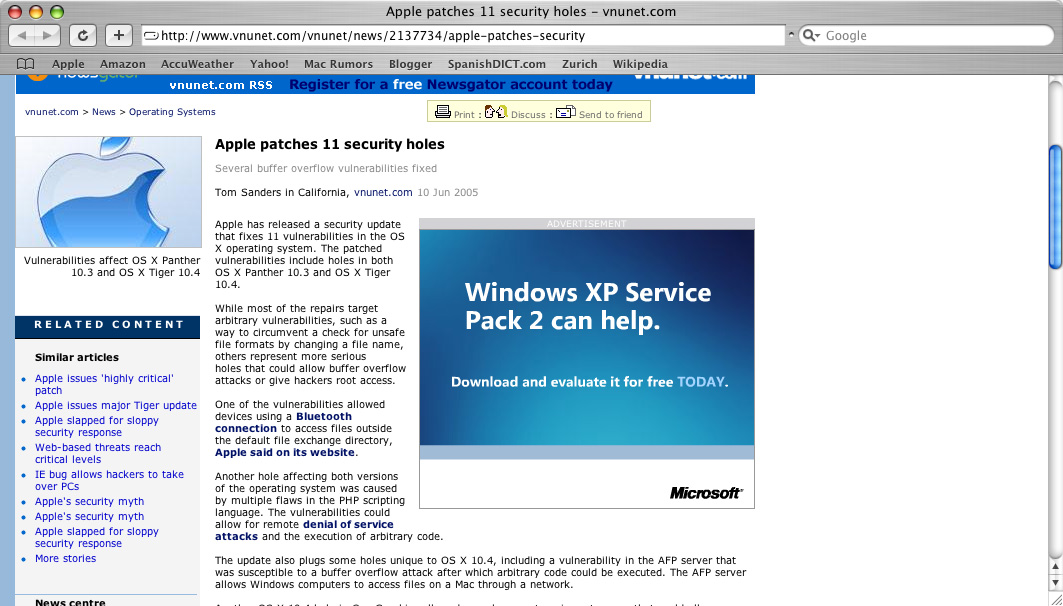Click the 'RELATED CONTENT' header
1063x606 pixels.
[x=108, y=325]
